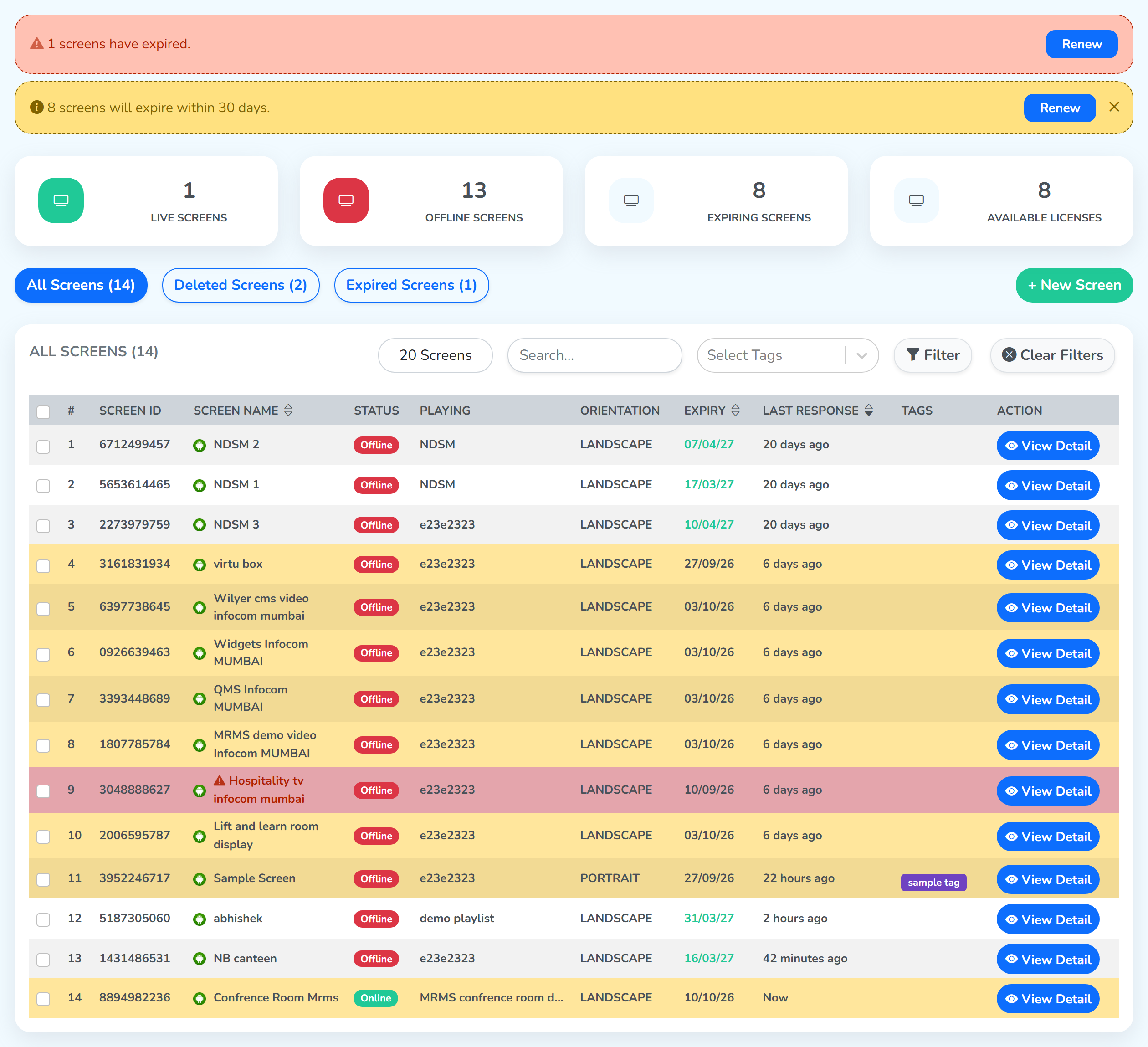The height and width of the screenshot is (1047, 1148).
Task: Dismiss the yellow expiring screens warning
Action: point(1114,107)
